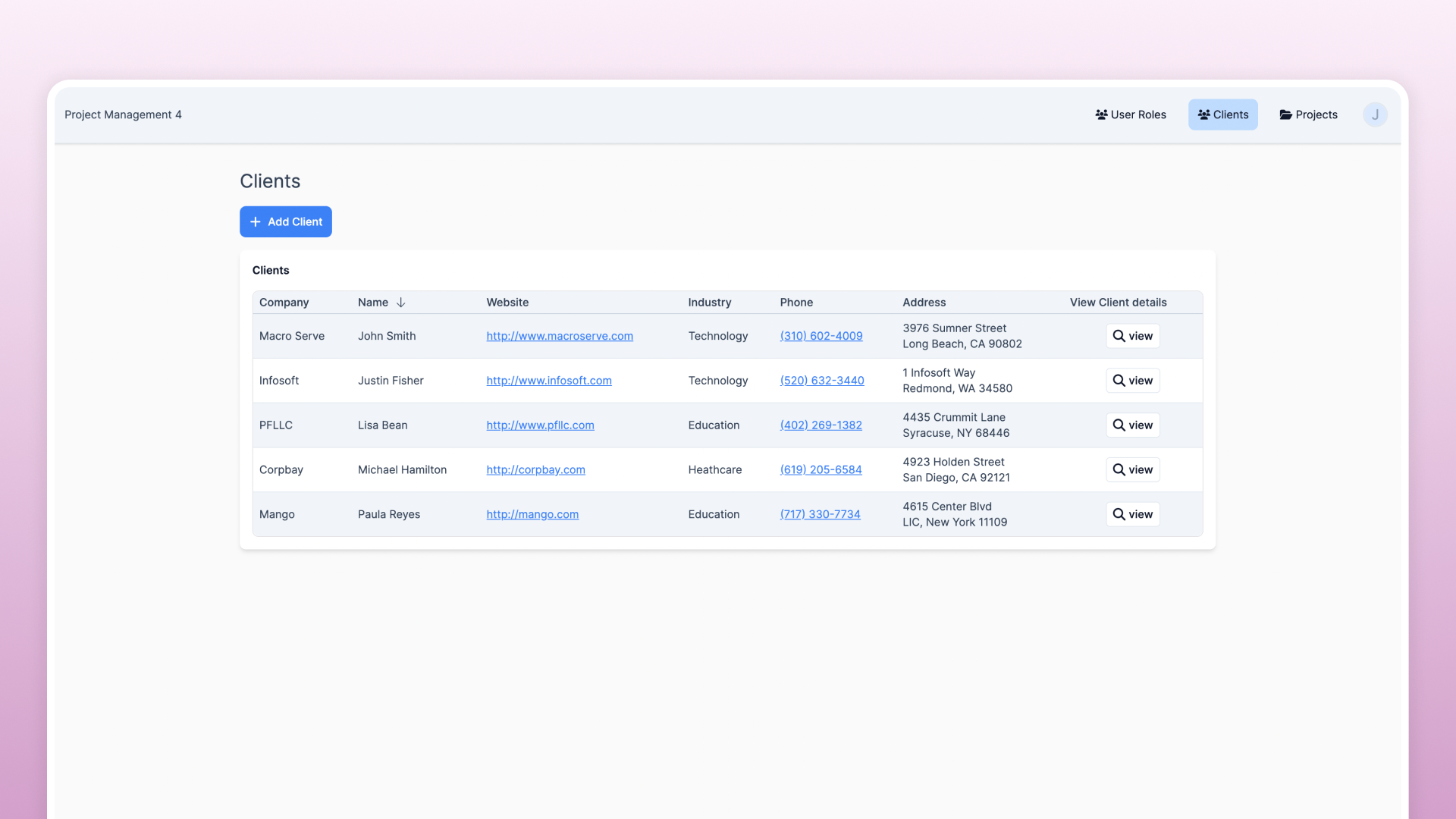Viewport: 1456px width, 819px height.
Task: Click the Company column header
Action: [284, 303]
